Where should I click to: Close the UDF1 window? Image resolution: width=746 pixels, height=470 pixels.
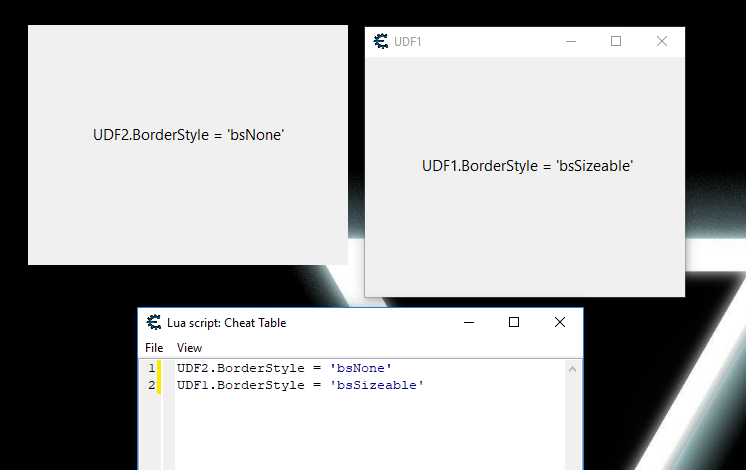(661, 41)
